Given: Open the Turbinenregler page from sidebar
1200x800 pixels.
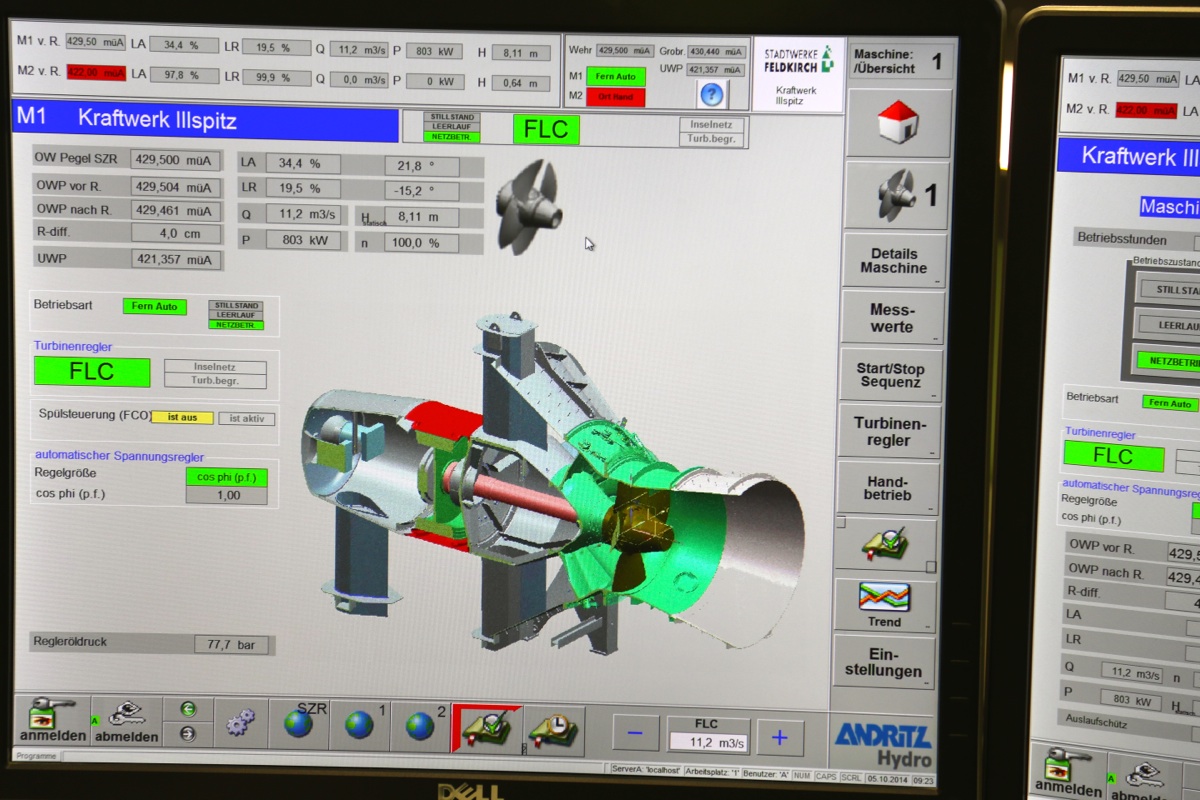Looking at the screenshot, I should tap(888, 432).
